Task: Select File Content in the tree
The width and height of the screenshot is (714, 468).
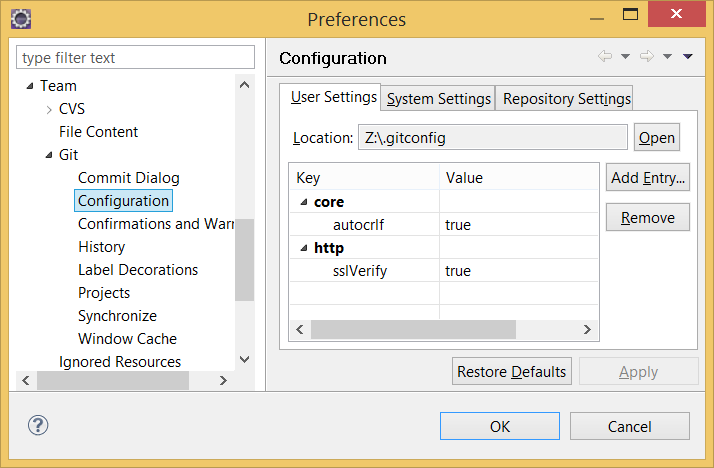Action: pyautogui.click(x=98, y=132)
